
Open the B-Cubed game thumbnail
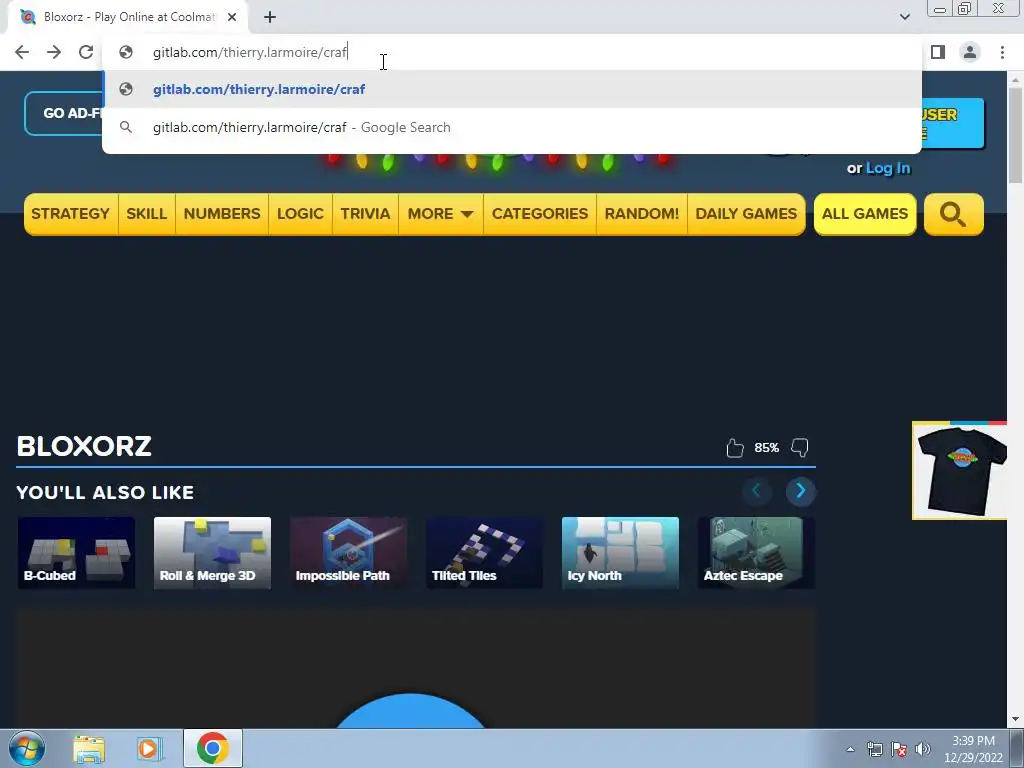point(76,552)
